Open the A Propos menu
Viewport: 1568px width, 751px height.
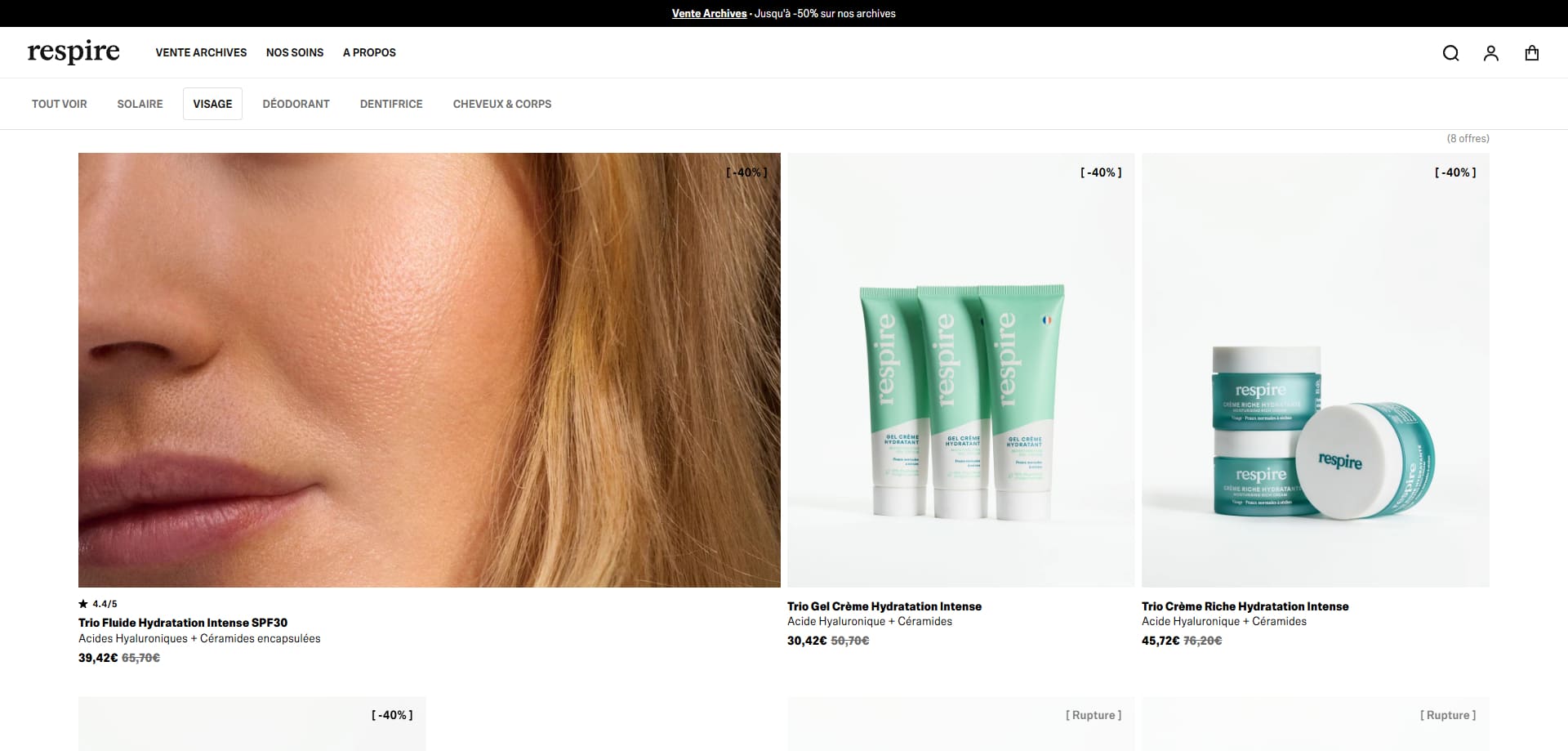click(369, 52)
